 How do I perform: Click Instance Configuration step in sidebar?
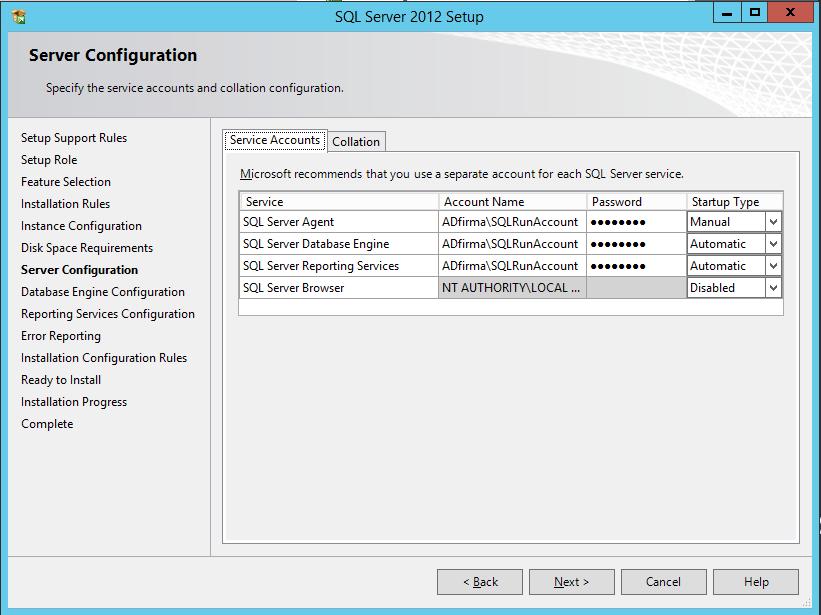[81, 226]
